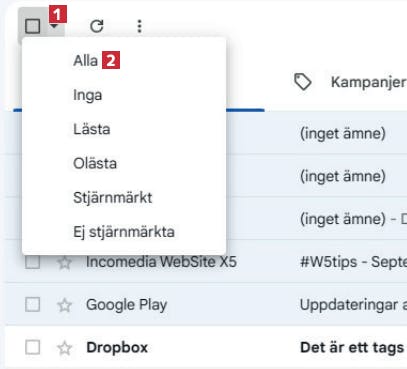Star the Google Play email
The height and width of the screenshot is (369, 407).
64,305
